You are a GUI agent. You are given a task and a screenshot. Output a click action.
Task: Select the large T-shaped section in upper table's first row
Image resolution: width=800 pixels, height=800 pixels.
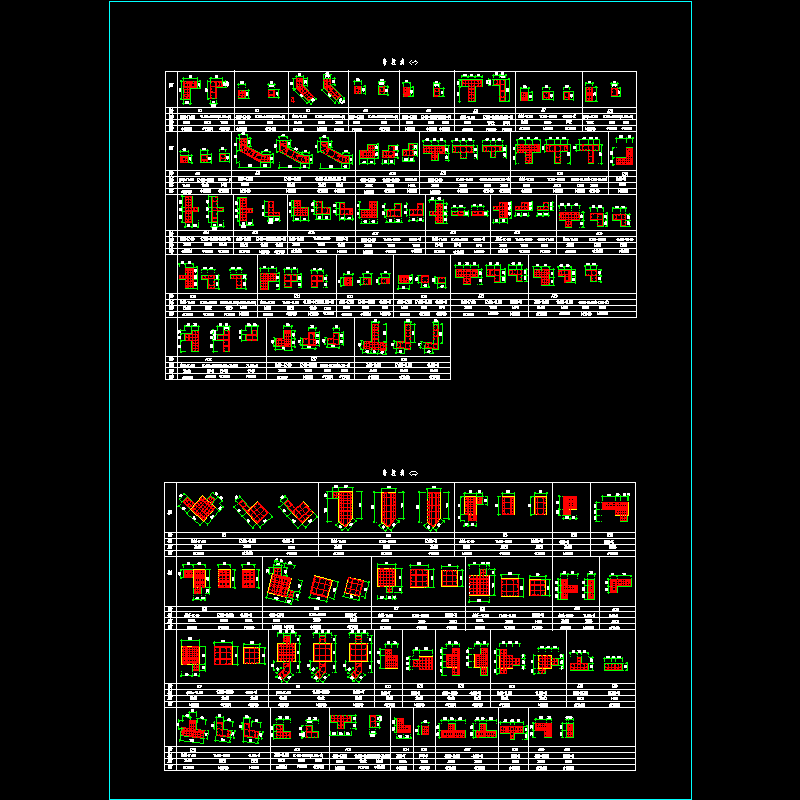[473, 88]
